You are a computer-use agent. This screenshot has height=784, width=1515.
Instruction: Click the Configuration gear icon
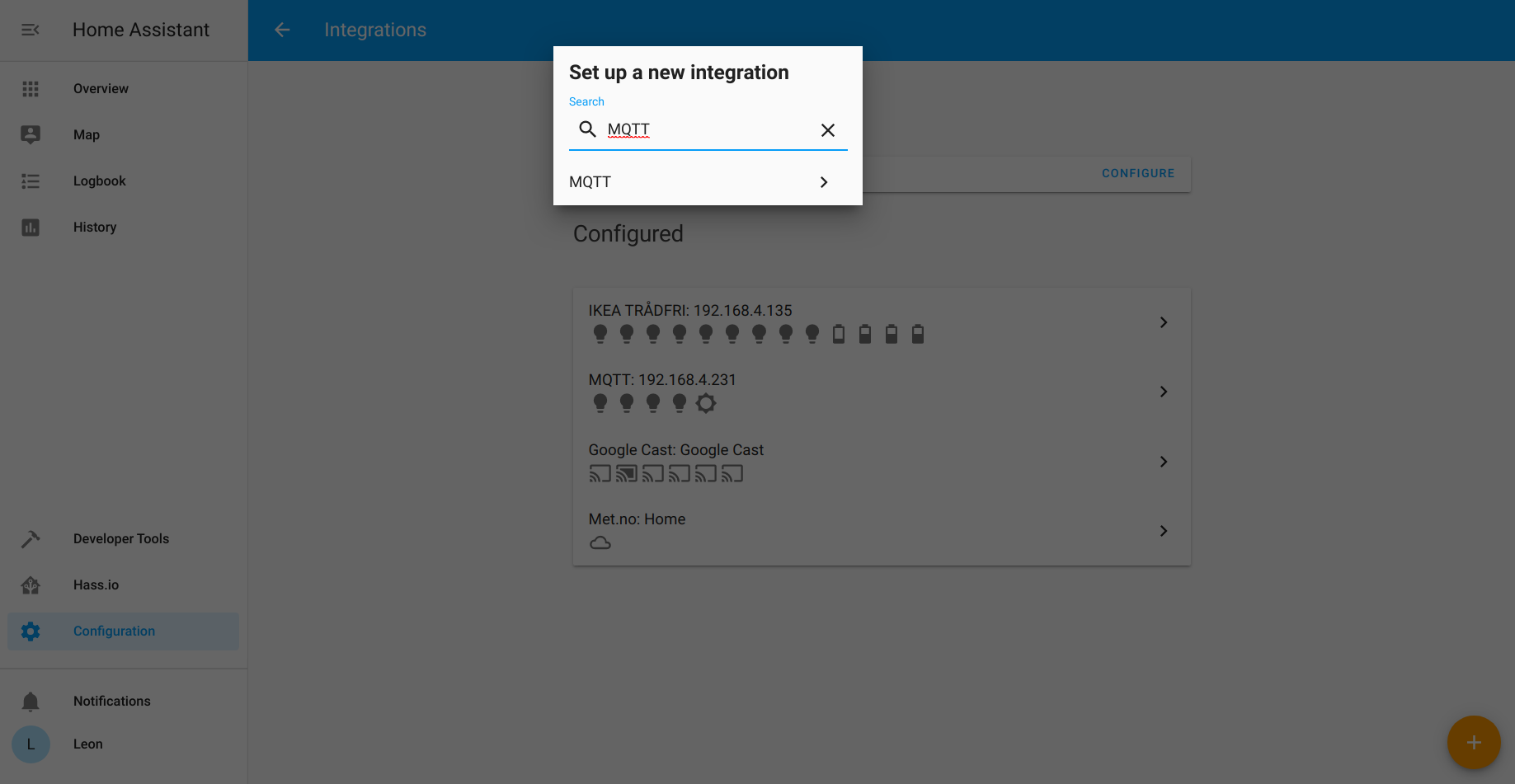[x=31, y=631]
